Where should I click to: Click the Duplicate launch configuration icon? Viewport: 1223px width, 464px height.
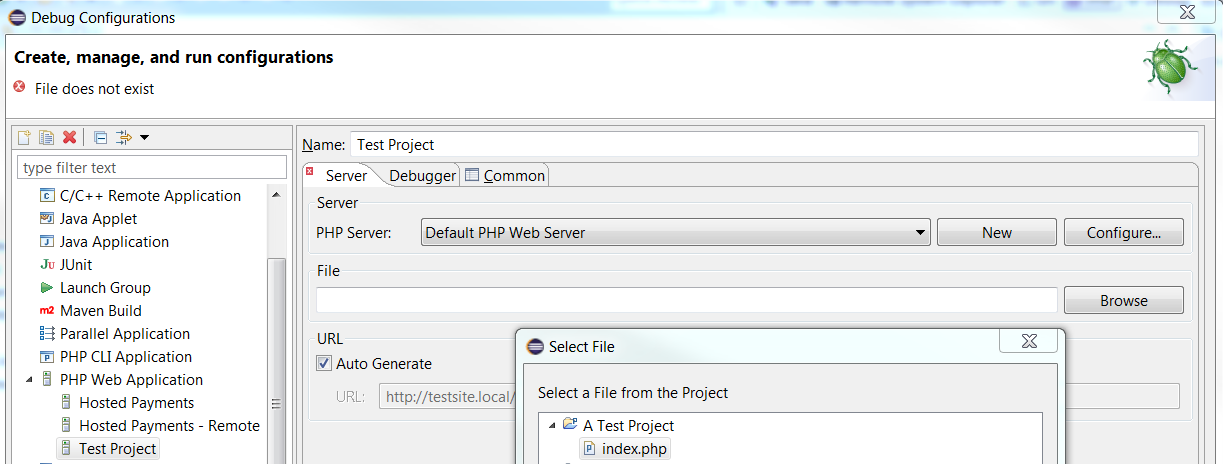[x=47, y=138]
